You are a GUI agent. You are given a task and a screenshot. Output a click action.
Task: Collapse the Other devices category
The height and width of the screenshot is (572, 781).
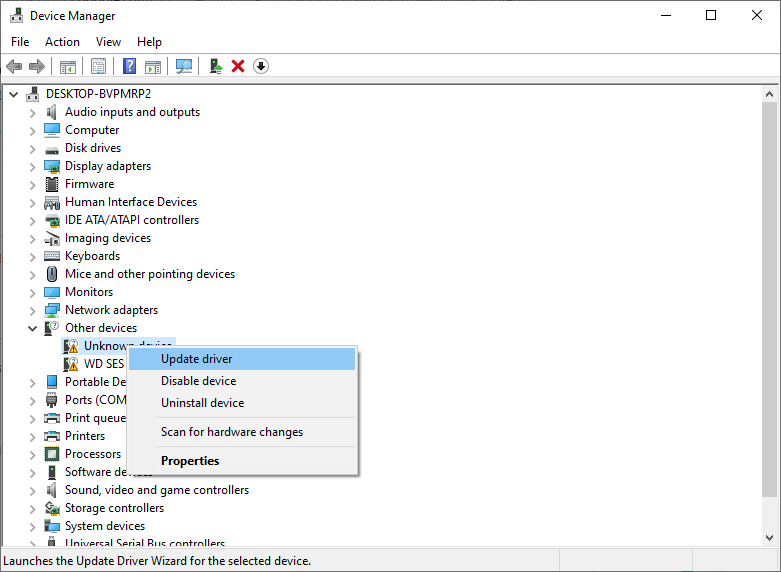click(x=32, y=328)
